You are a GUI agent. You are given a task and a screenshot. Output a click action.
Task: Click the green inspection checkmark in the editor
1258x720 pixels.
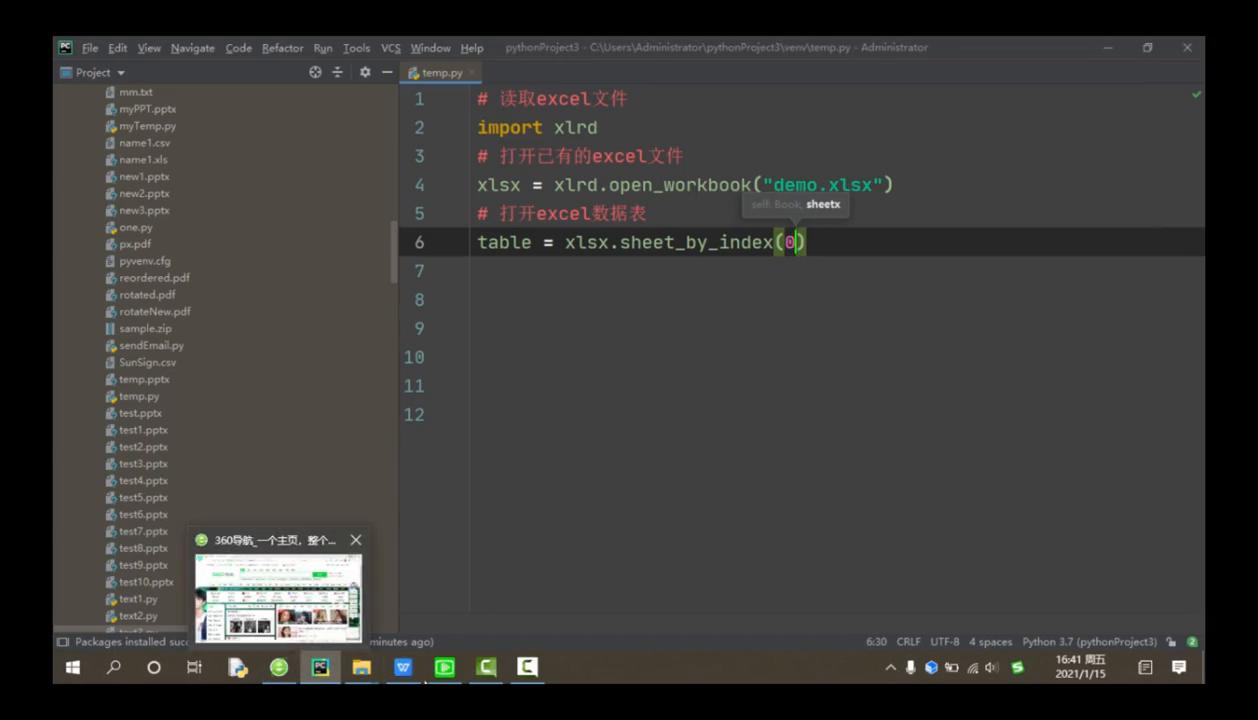(1196, 95)
